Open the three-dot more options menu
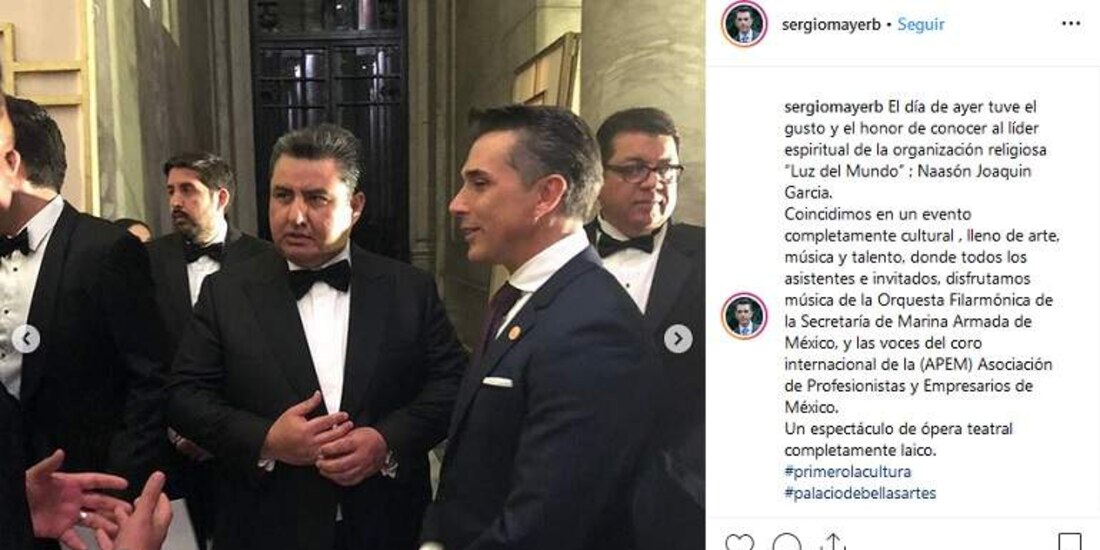Viewport: 1100px width, 550px height. [x=1071, y=24]
